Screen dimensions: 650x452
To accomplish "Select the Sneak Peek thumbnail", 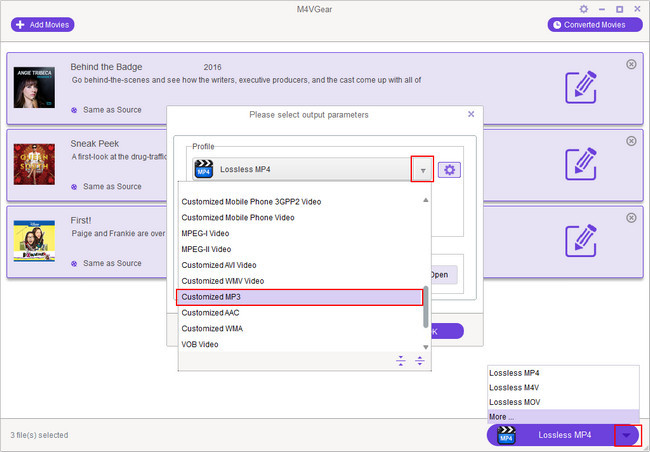I will [34, 164].
